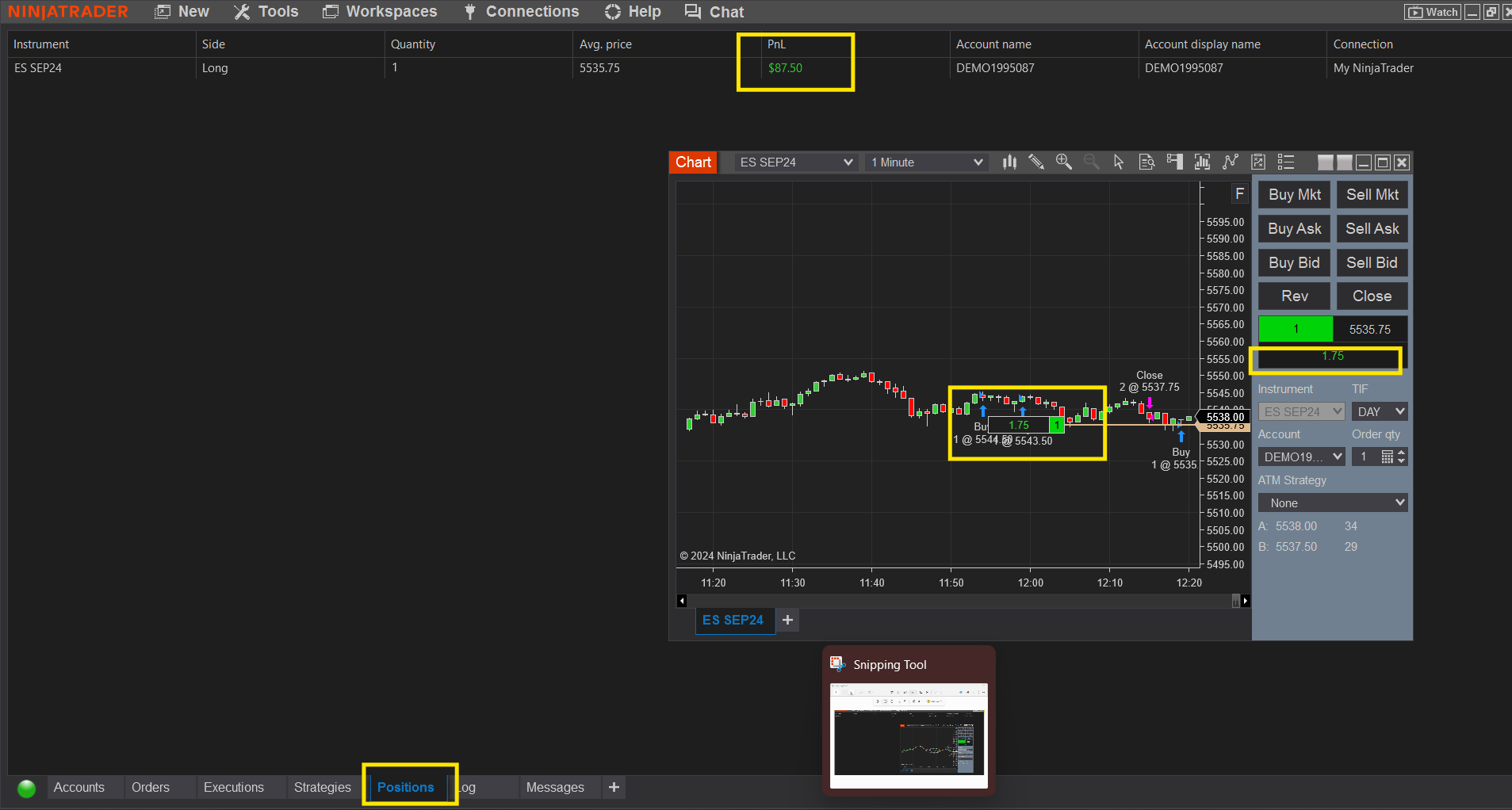
Task: Click the Rev button
Action: pyautogui.click(x=1295, y=296)
